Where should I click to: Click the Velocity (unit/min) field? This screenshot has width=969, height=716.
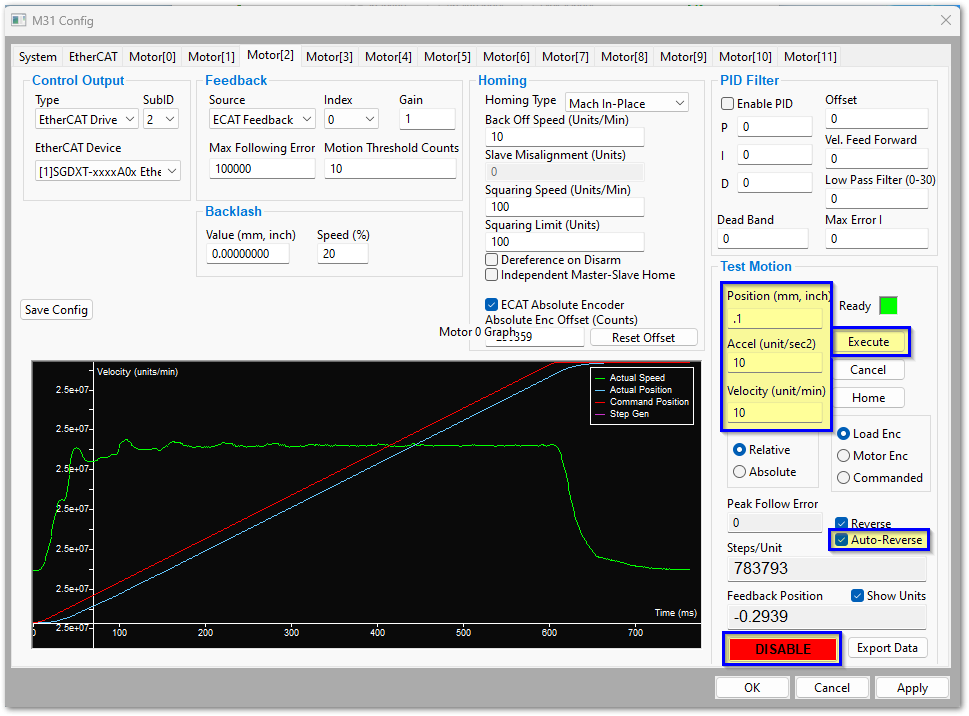(774, 413)
